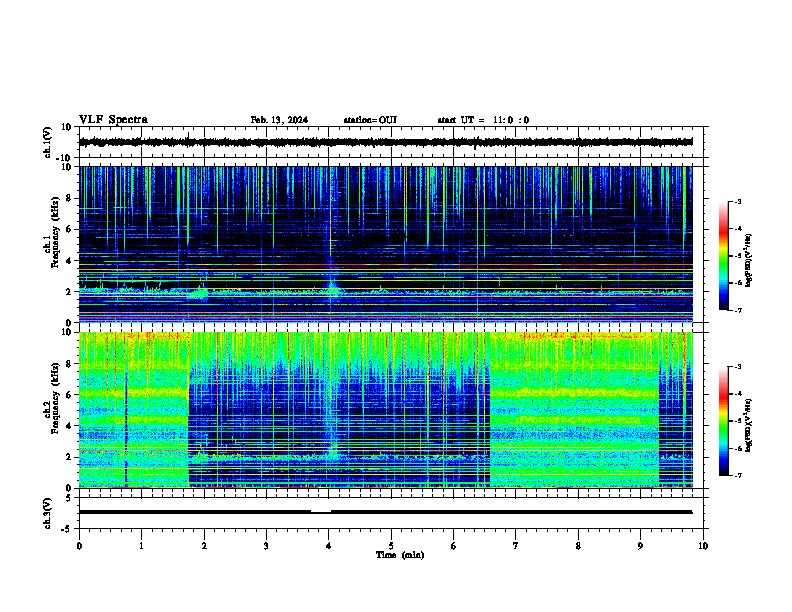Click time axis tick label "8"

coord(578,546)
